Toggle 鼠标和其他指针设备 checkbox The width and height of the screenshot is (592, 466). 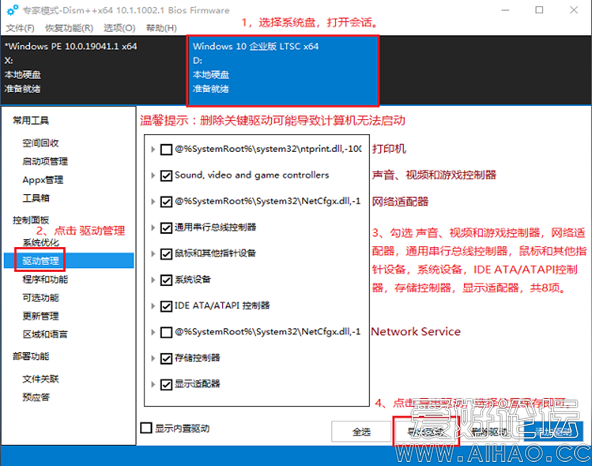click(166, 254)
